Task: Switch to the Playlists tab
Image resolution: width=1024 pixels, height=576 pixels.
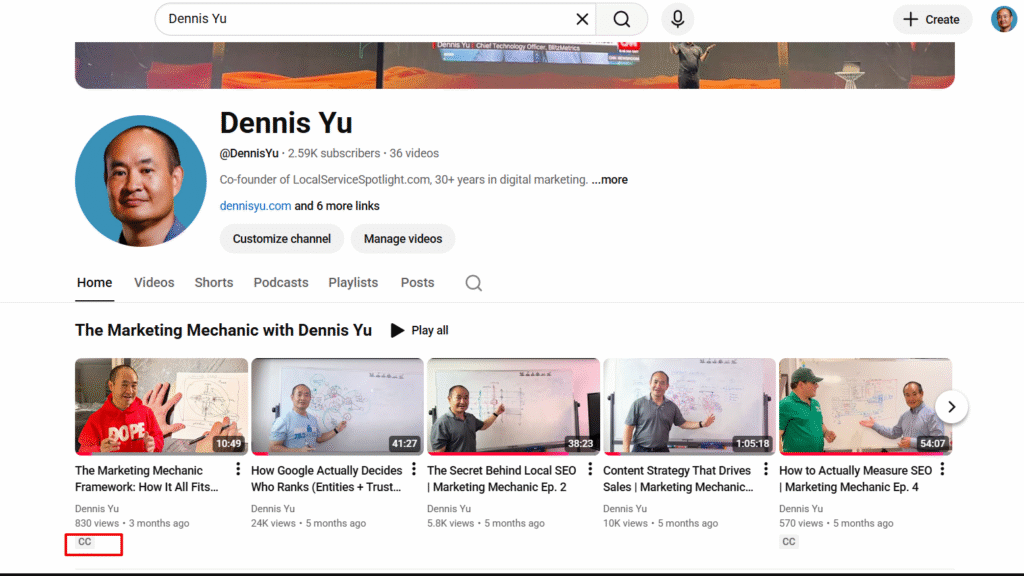Action: [353, 283]
